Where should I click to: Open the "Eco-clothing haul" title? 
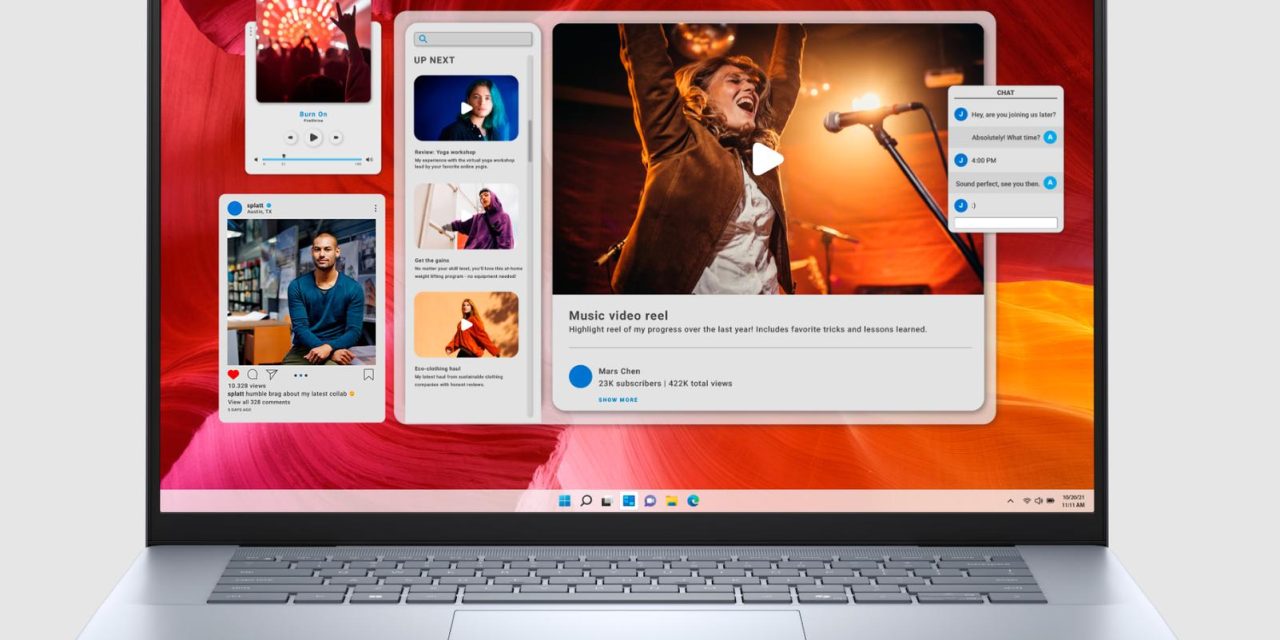[437, 368]
